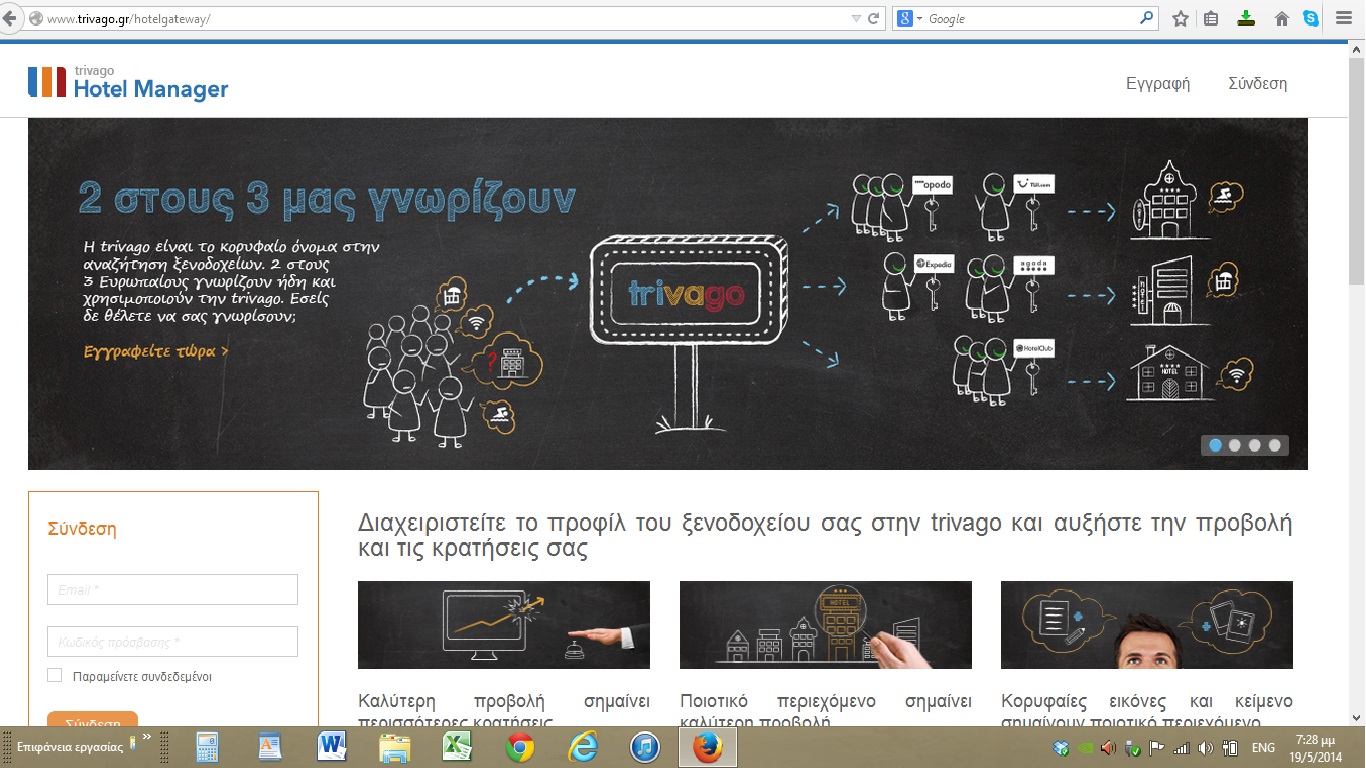Viewport: 1366px width, 768px height.
Task: Click scrollbar down arrow at the page's right edge
Action: click(x=1357, y=717)
